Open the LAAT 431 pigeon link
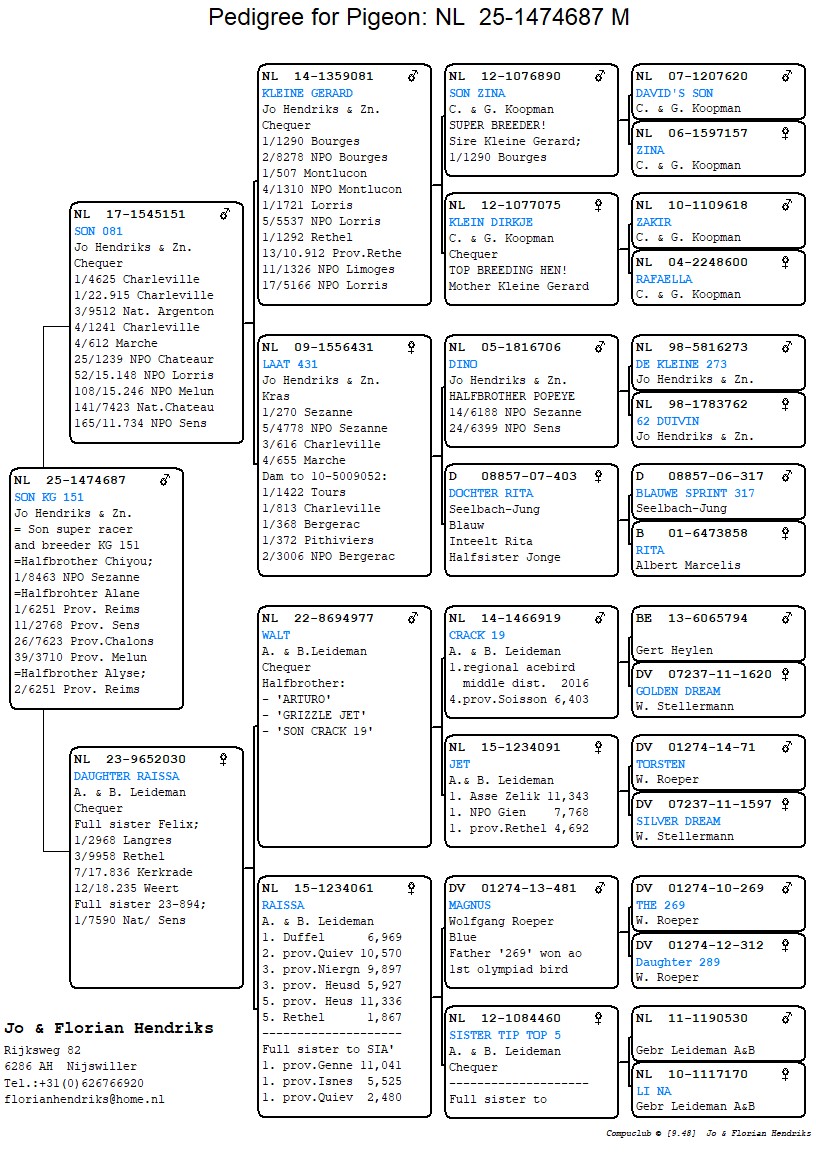816x1172 pixels. pos(290,364)
